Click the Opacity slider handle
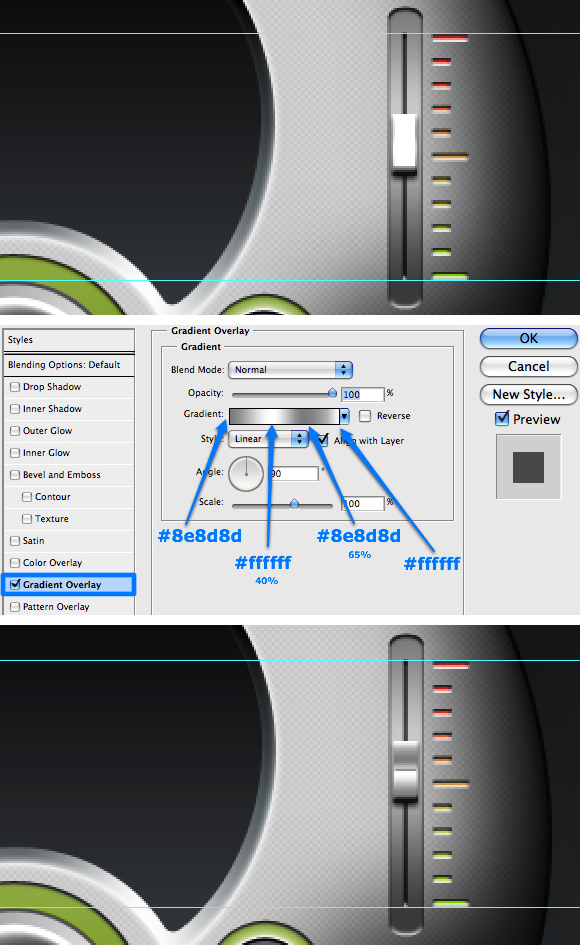Image resolution: width=580 pixels, height=945 pixels. click(x=332, y=393)
